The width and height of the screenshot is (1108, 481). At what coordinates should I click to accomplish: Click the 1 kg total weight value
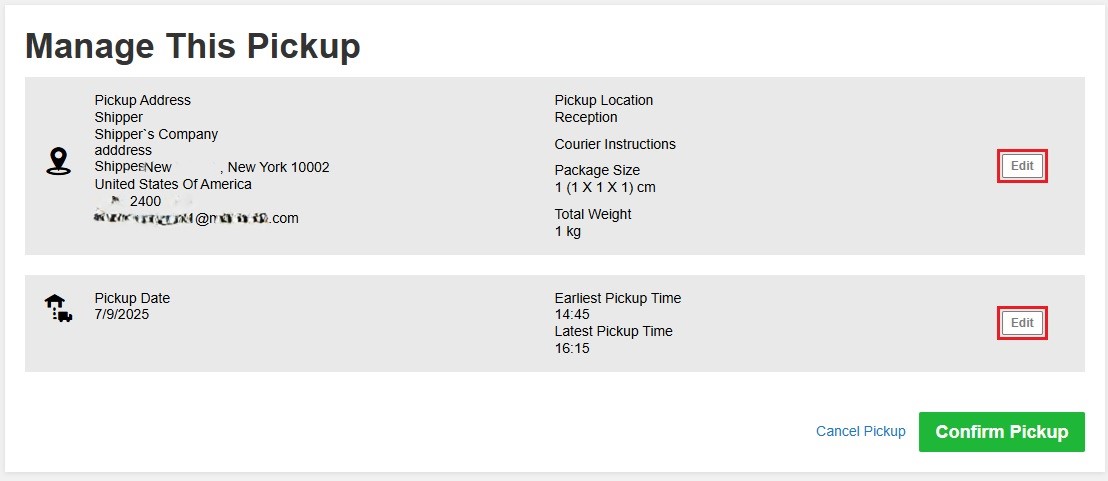[x=567, y=231]
